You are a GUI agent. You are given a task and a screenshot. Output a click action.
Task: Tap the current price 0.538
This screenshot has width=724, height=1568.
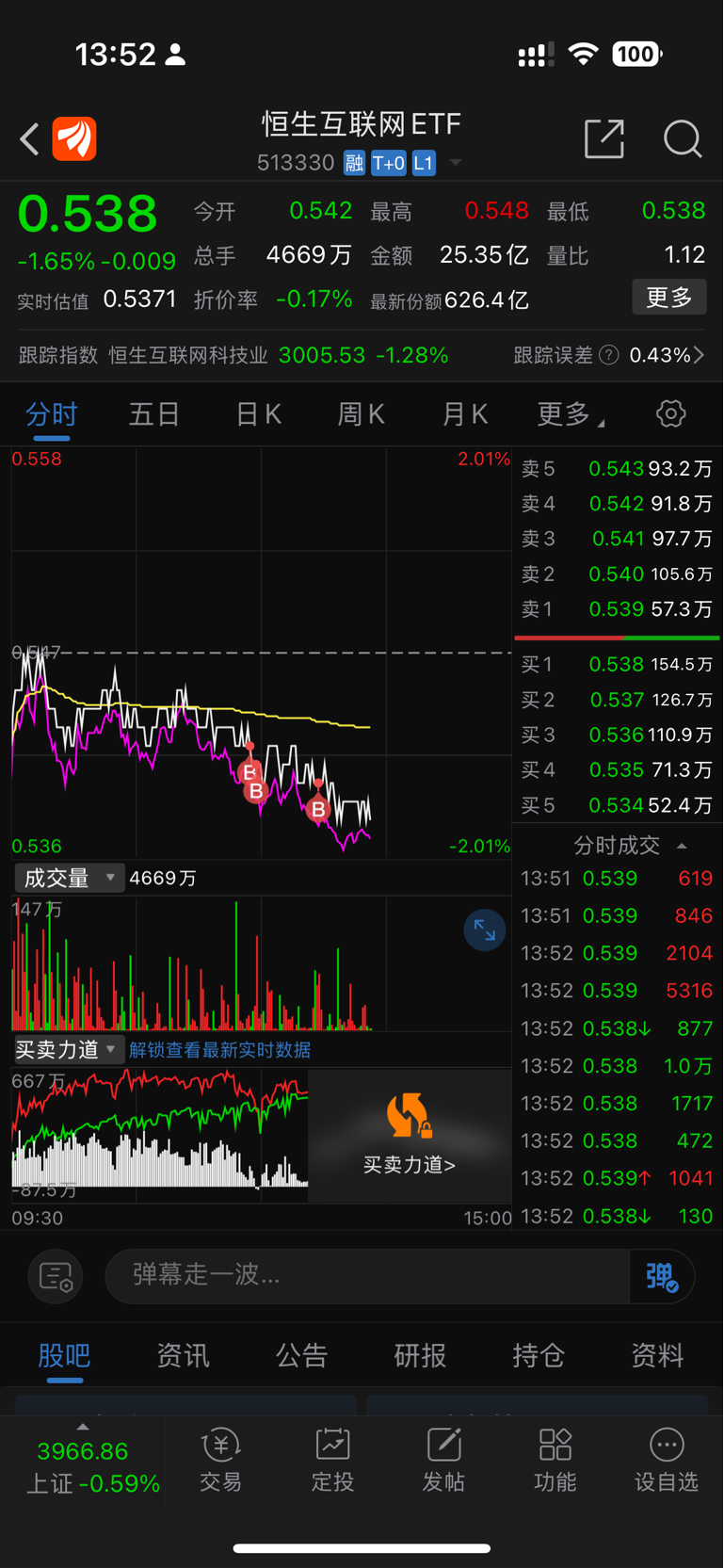tap(88, 214)
